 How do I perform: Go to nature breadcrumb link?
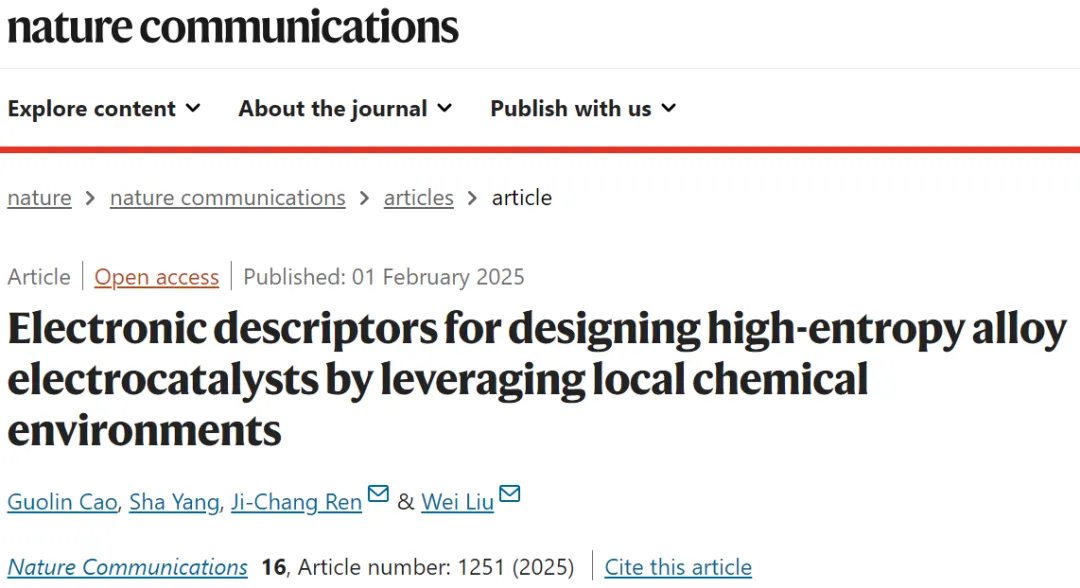tap(39, 198)
